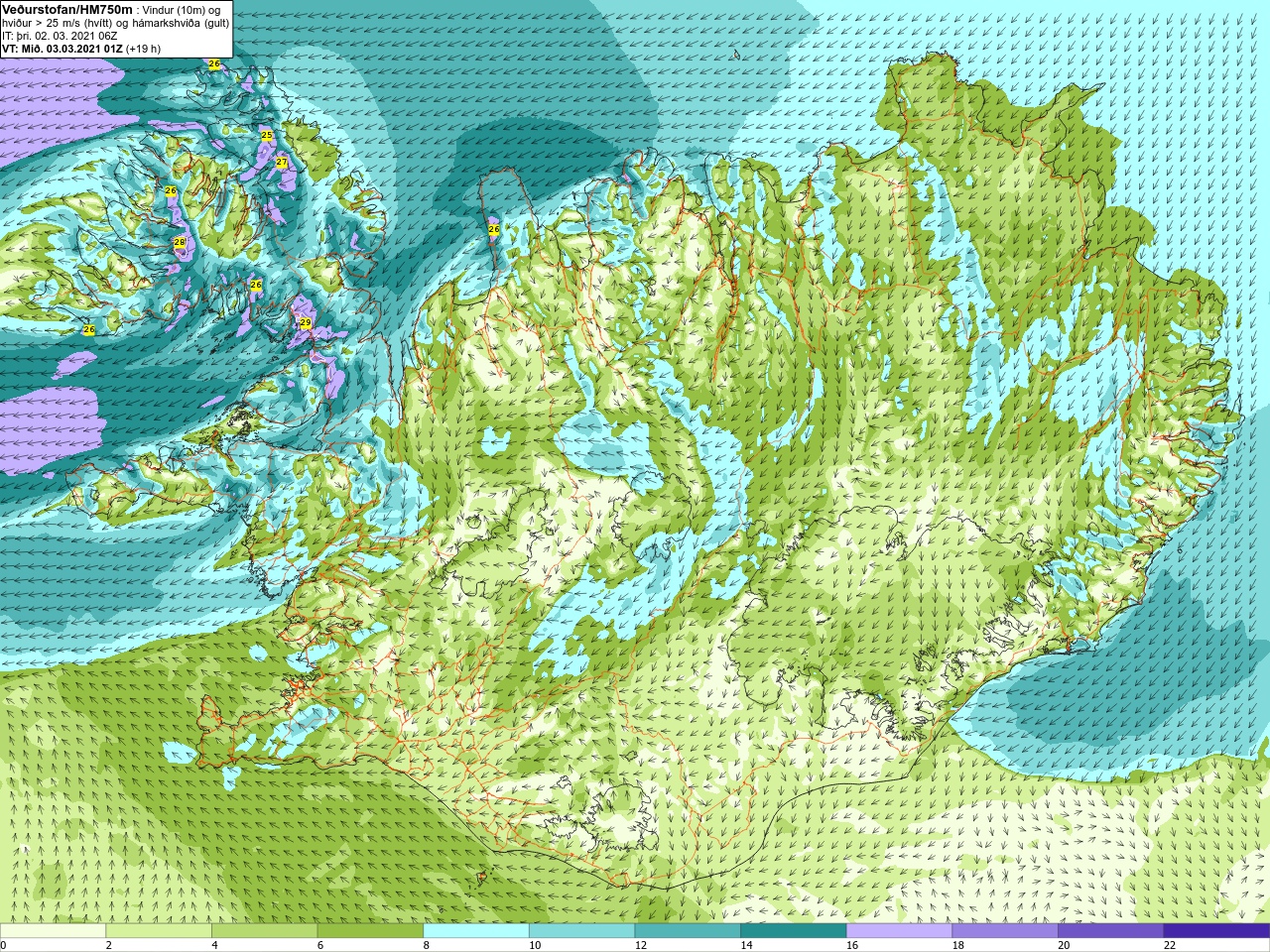Pick the legend swatch between 14 and 16
The image size is (1270, 952).
[794, 930]
